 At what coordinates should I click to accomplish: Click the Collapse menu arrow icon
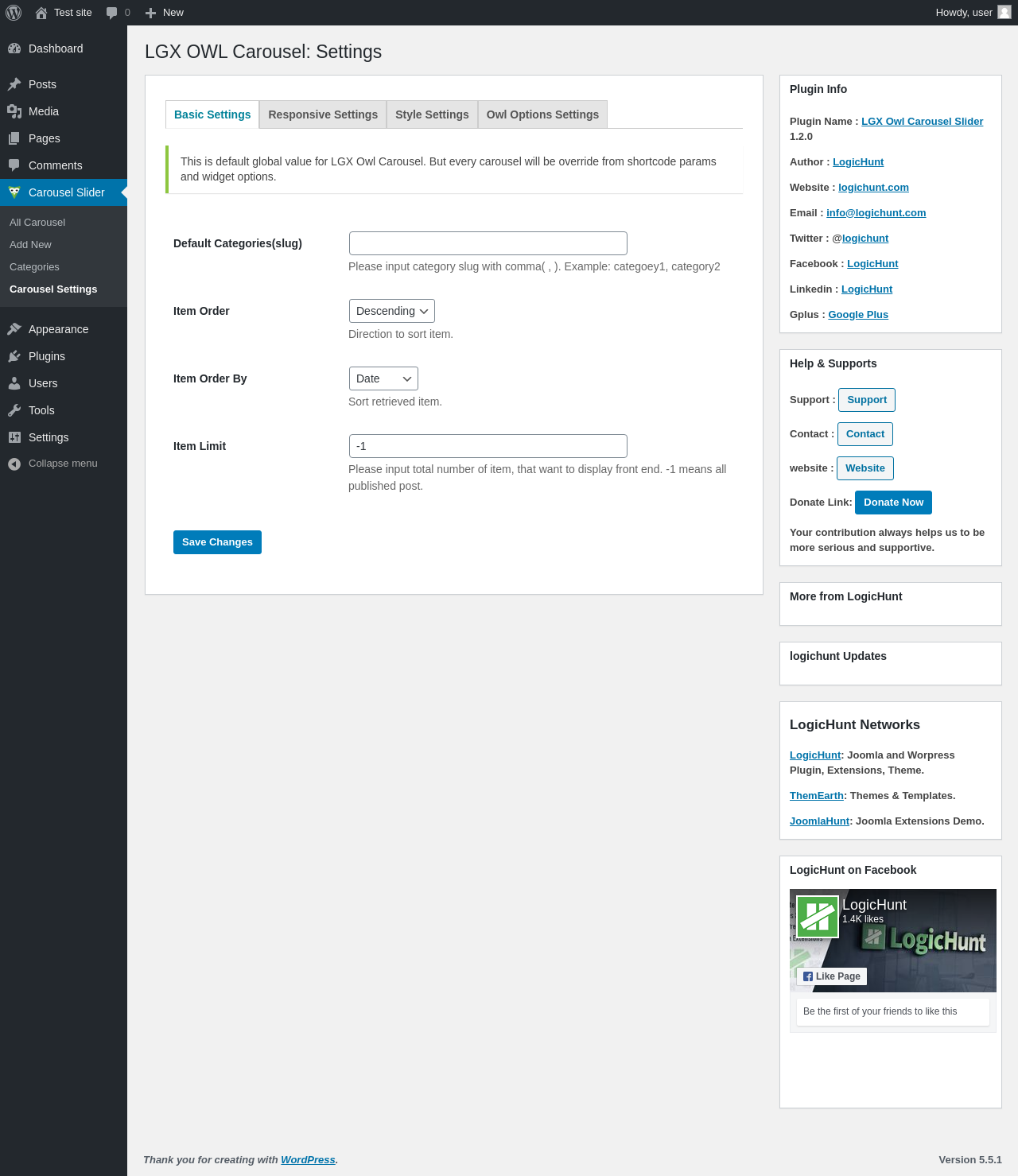14,464
